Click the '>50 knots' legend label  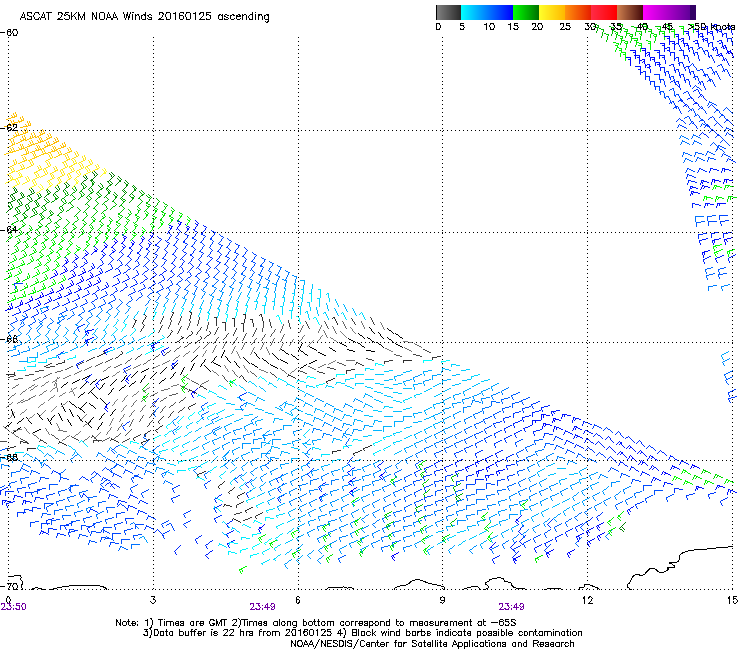[x=712, y=27]
